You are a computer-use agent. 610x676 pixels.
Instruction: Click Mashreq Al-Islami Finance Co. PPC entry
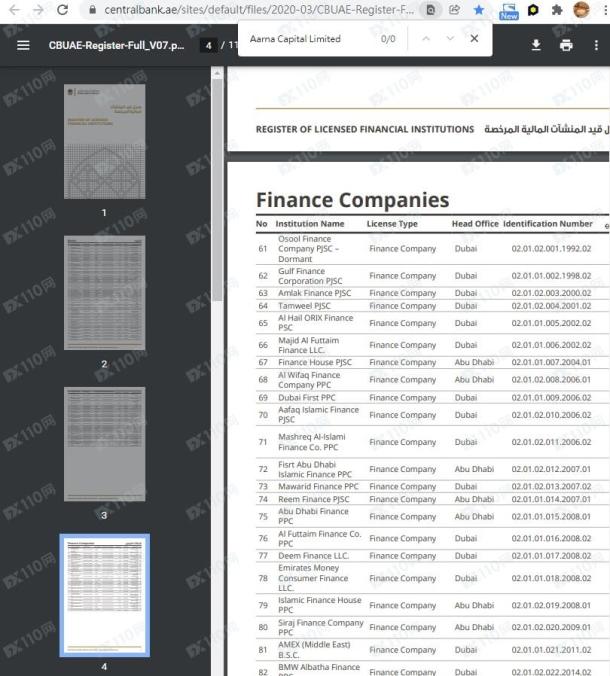pyautogui.click(x=312, y=442)
